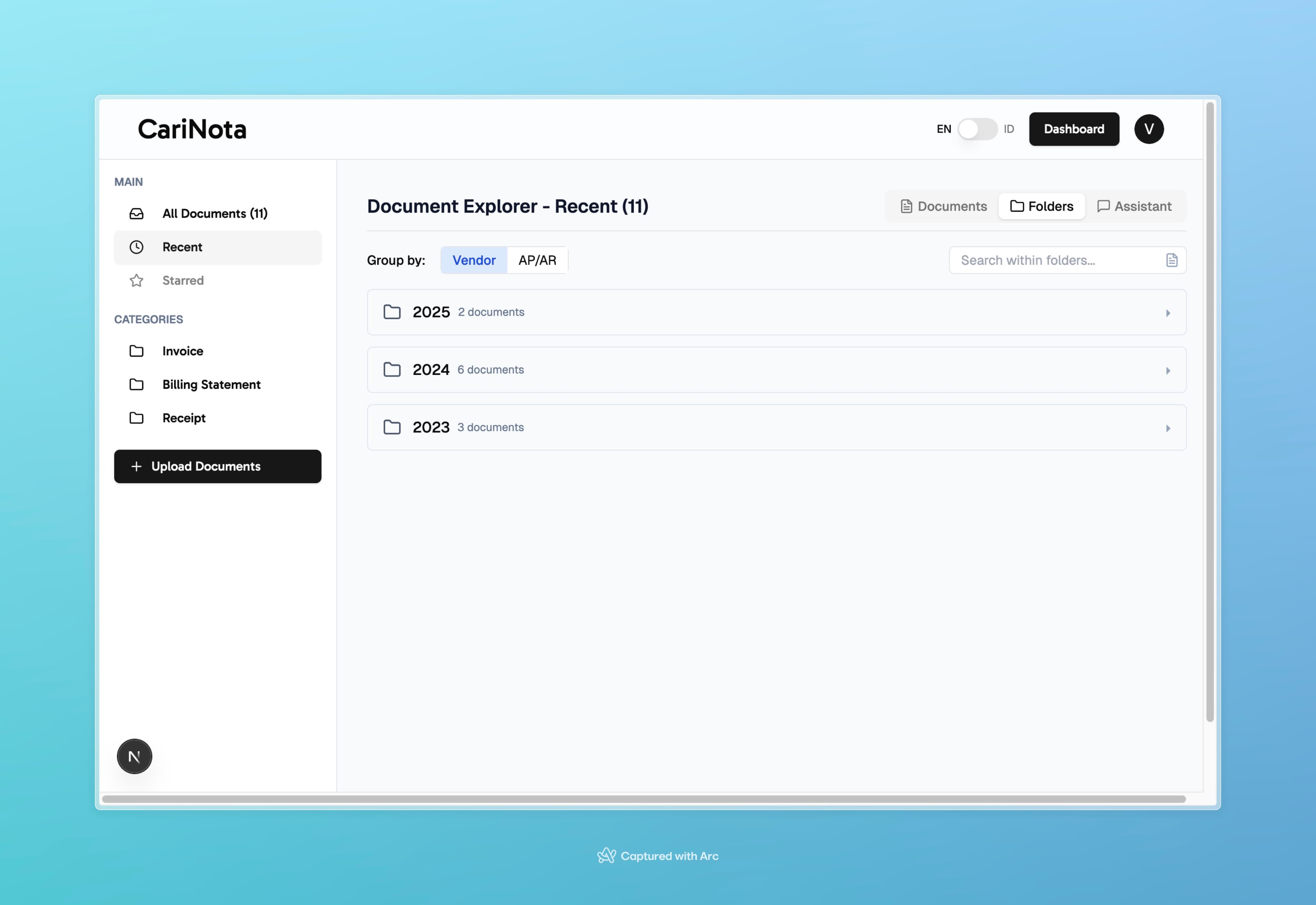
Task: Expand the 2025 folder arrow
Action: (1168, 313)
